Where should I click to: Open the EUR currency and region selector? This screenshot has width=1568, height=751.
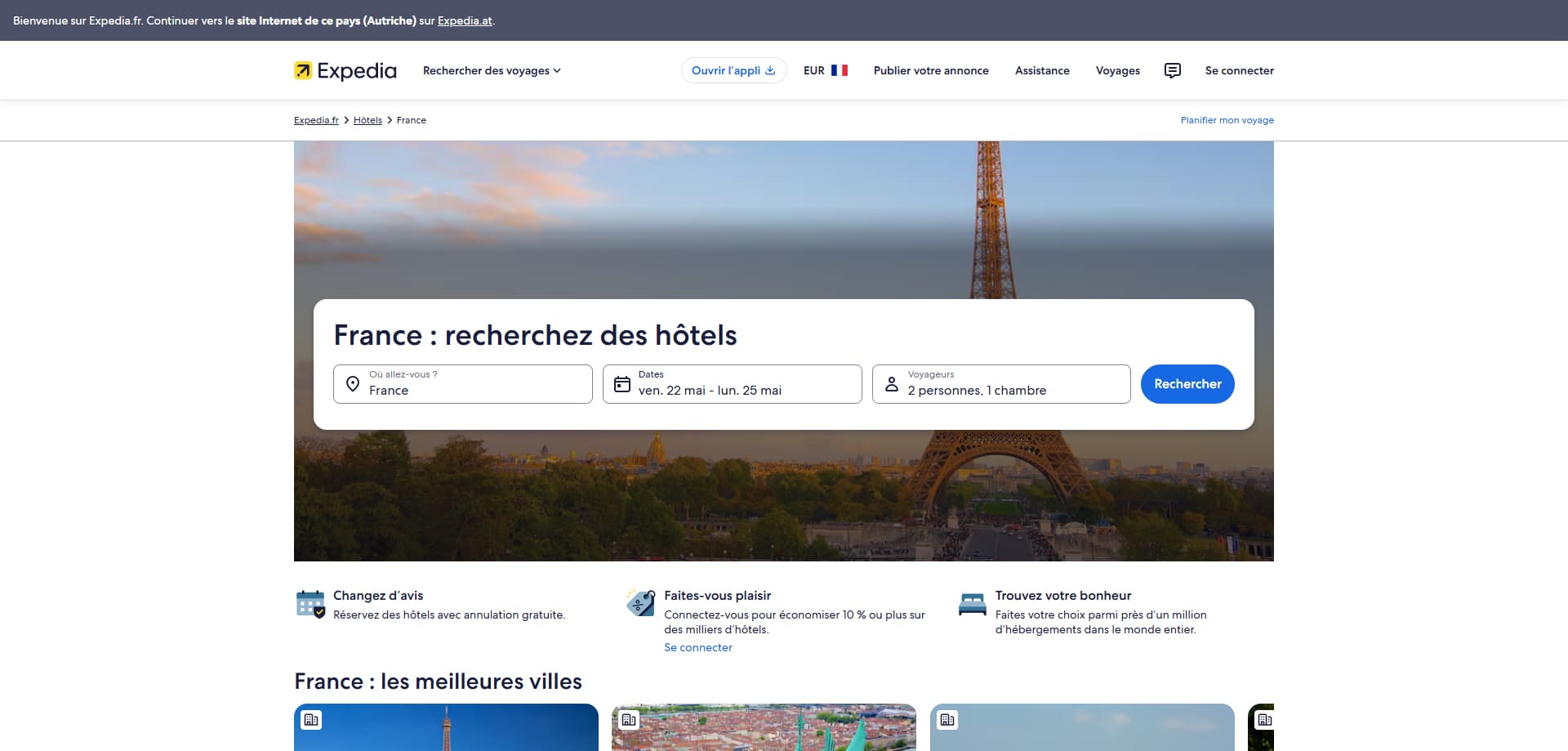coord(826,70)
